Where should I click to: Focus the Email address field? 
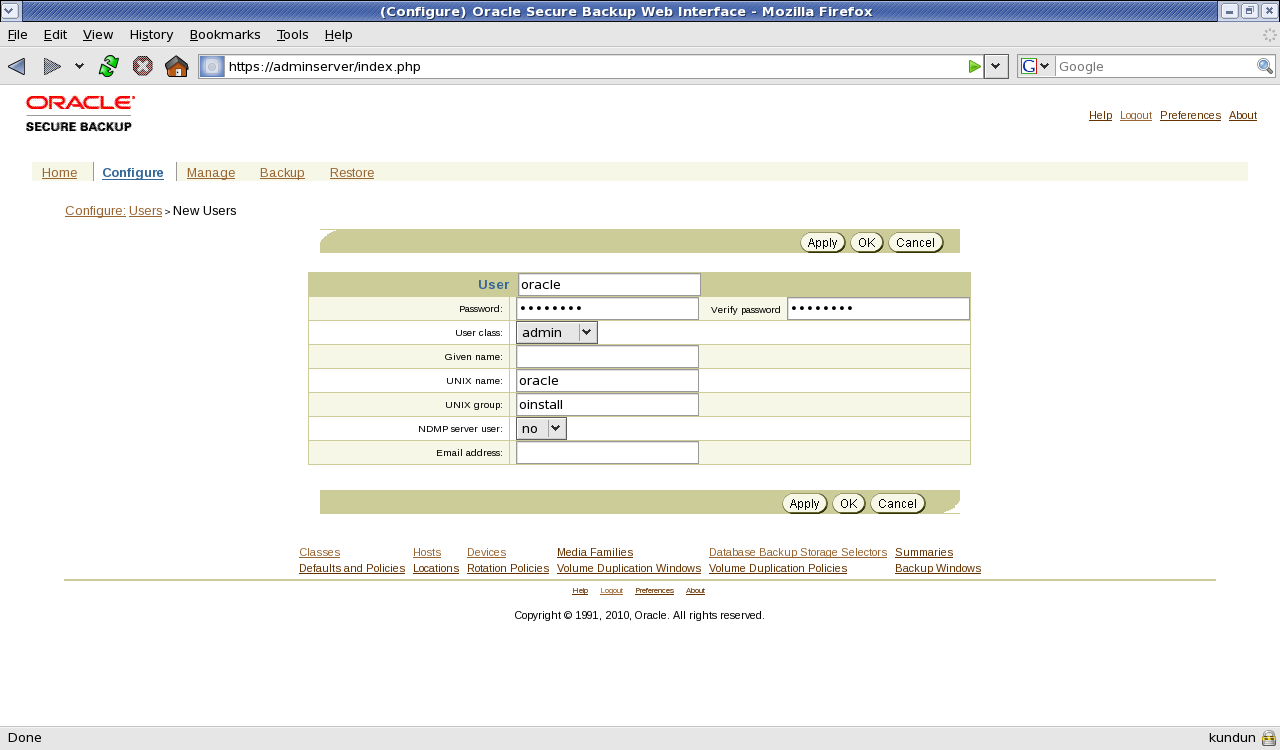[x=607, y=453]
